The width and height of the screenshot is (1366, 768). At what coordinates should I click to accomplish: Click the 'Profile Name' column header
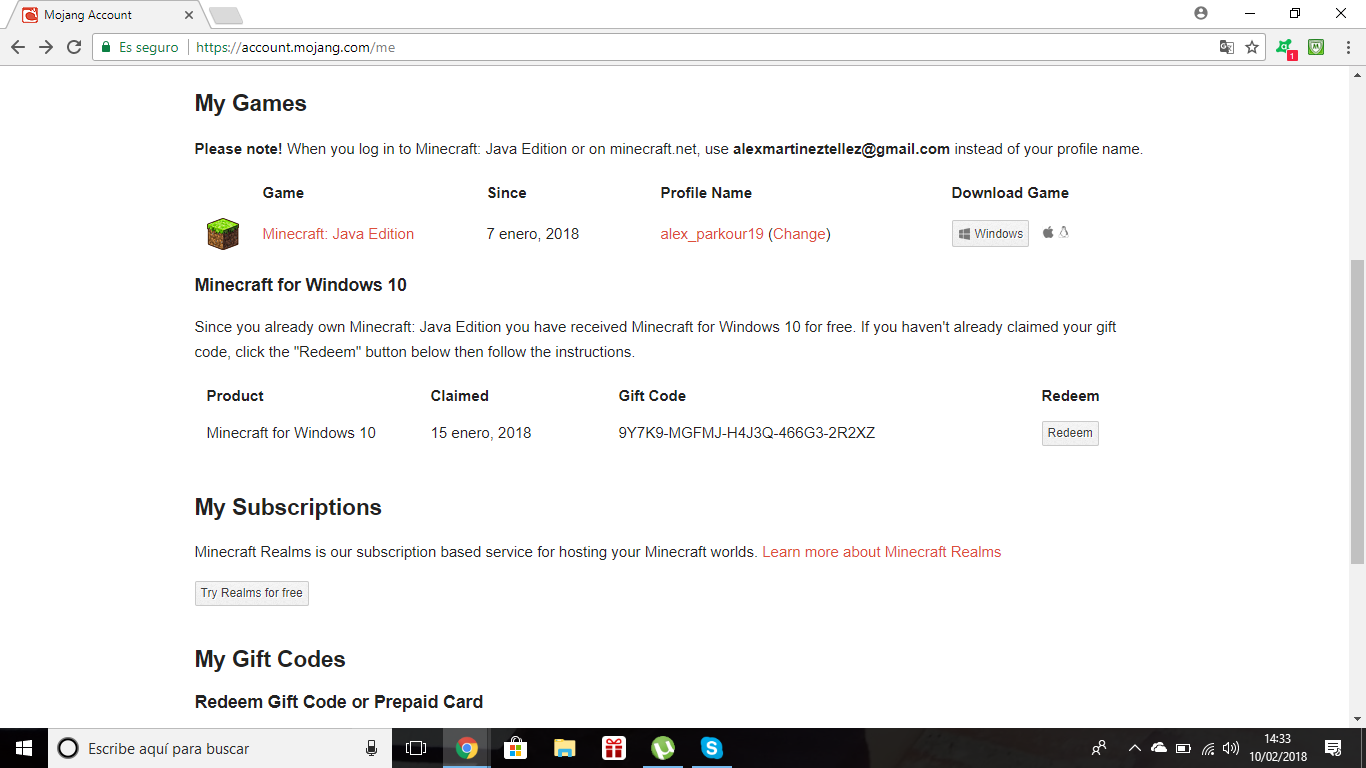pos(706,193)
